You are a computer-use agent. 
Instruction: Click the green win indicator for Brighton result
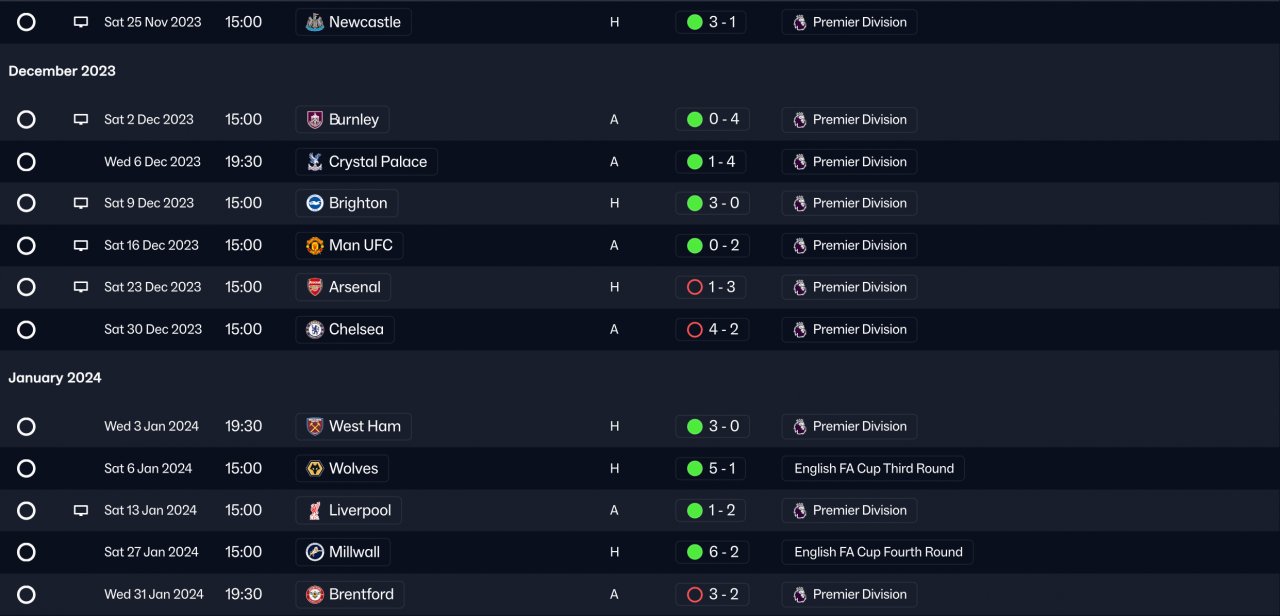tap(694, 204)
